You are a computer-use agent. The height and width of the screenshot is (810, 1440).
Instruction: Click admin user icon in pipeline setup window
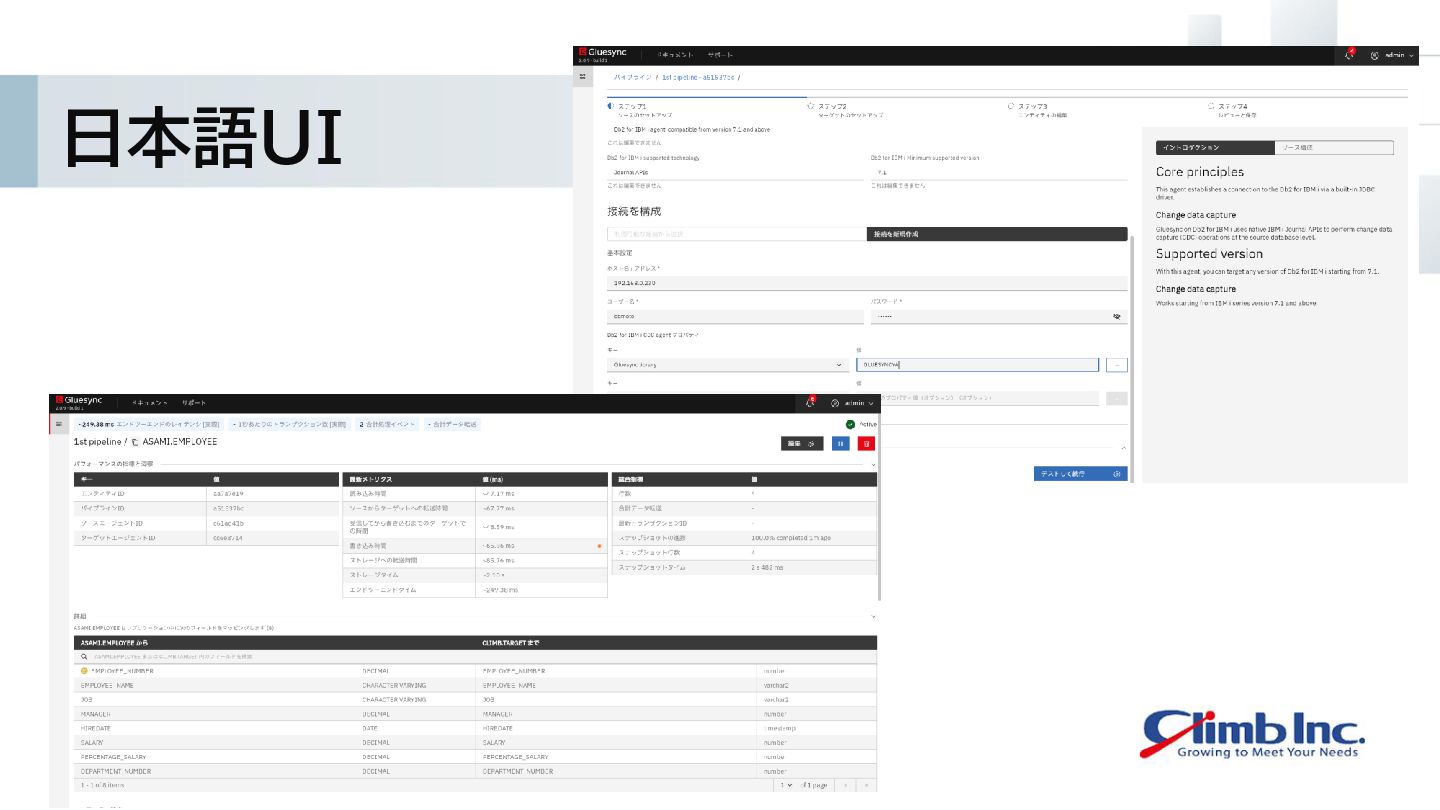click(x=1374, y=55)
